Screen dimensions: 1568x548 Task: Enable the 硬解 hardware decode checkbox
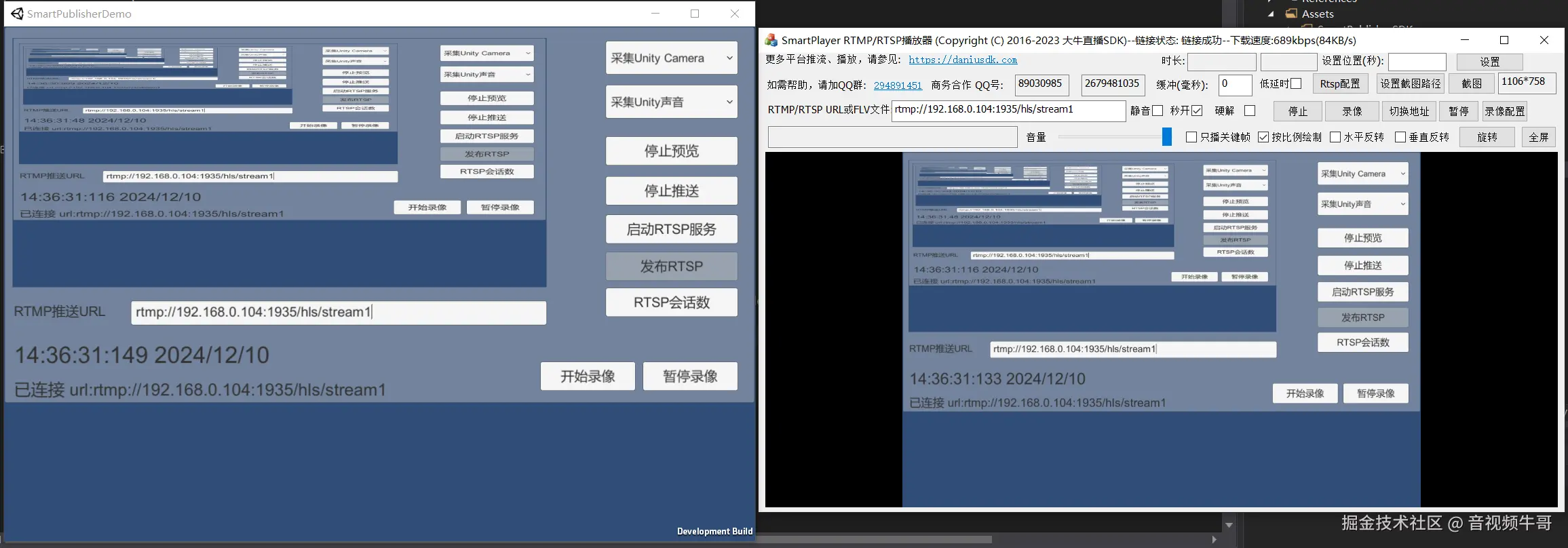coord(1250,111)
